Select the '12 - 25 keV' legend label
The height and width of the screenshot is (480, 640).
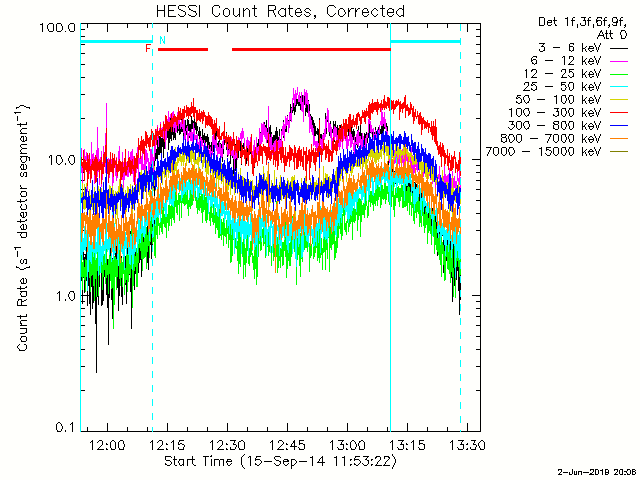pos(562,74)
